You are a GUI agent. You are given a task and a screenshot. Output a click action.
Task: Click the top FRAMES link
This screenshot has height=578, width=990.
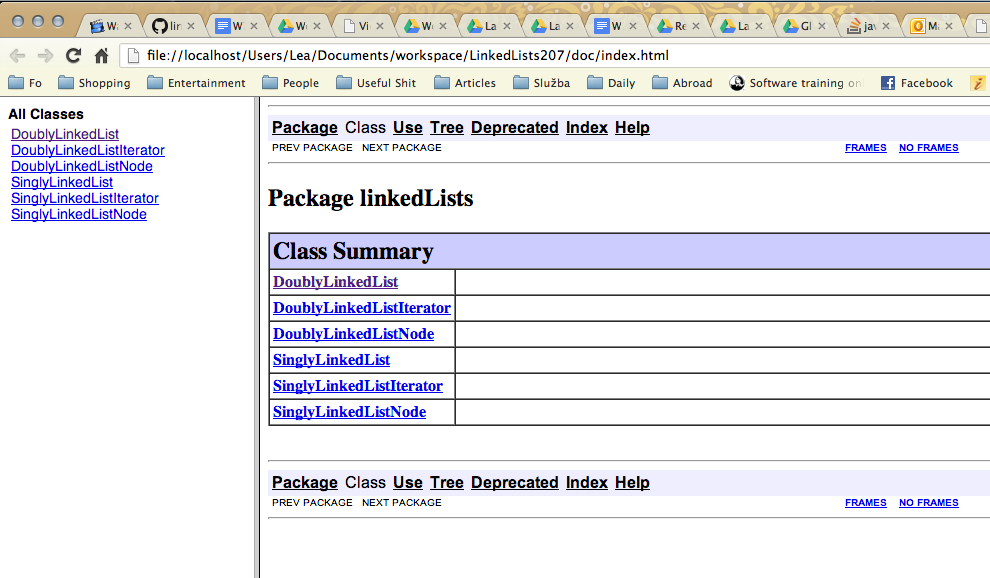click(x=866, y=148)
